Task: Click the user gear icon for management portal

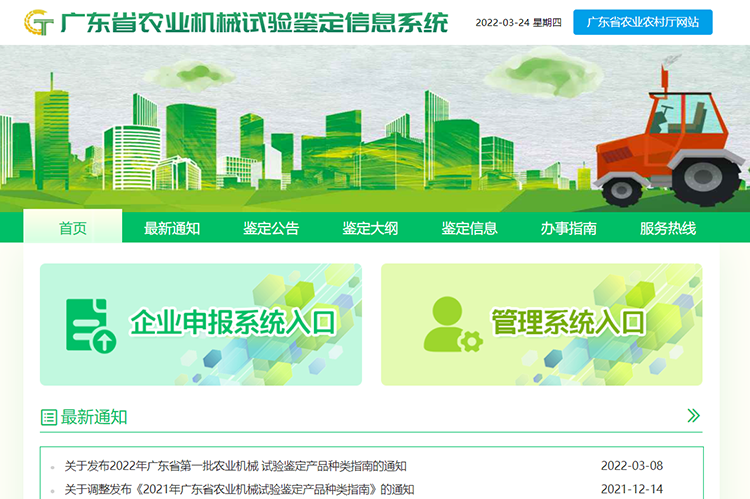Action: click(x=451, y=326)
